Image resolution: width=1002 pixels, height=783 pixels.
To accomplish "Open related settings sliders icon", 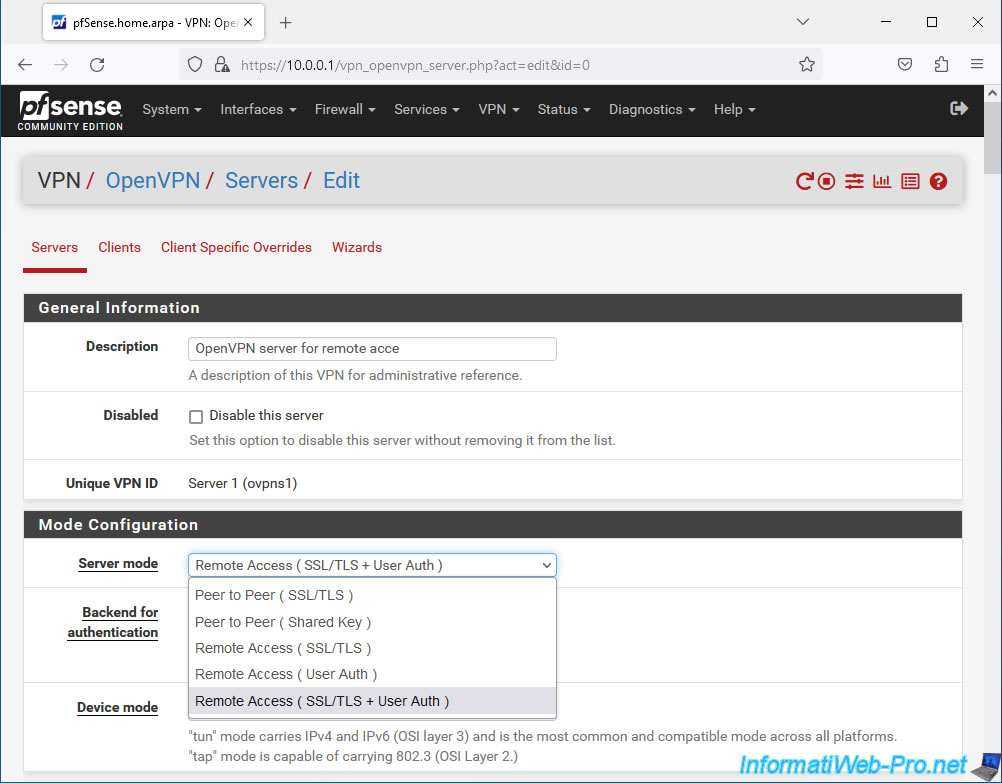I will tap(854, 182).
